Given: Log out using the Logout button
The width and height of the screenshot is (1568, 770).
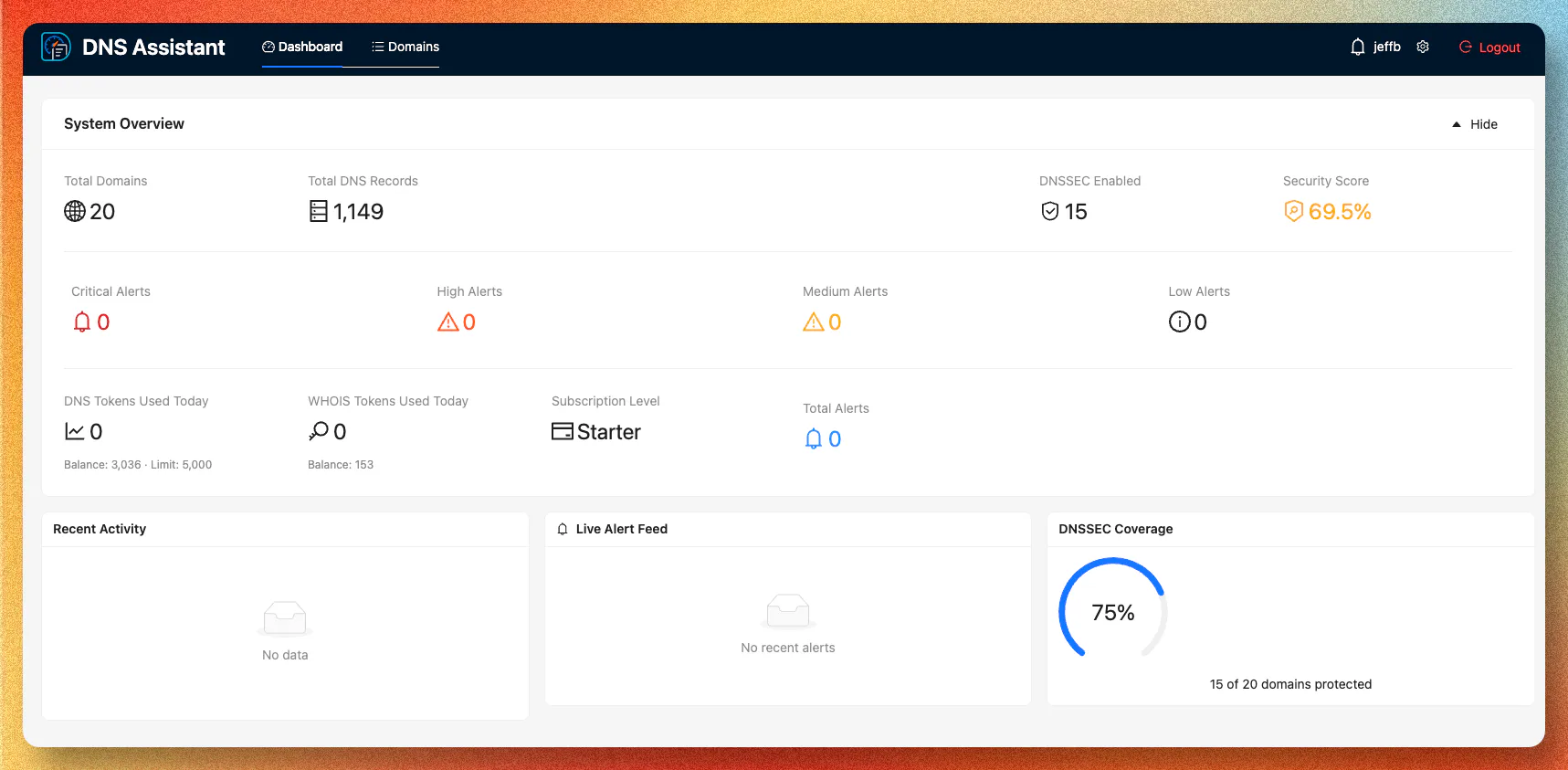Looking at the screenshot, I should coord(1489,47).
